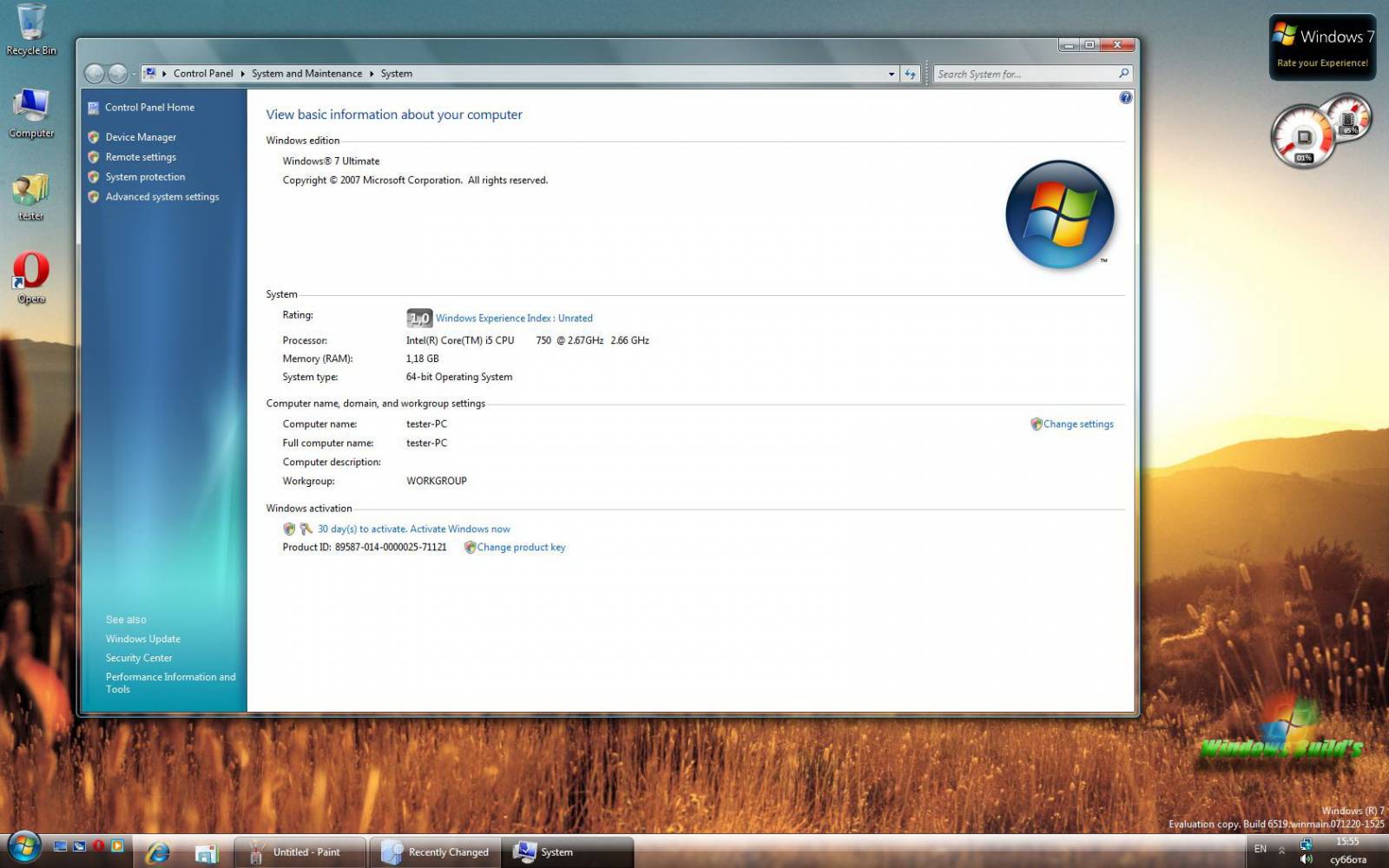Image resolution: width=1389 pixels, height=868 pixels.
Task: Open Windows Update under See also
Action: click(x=143, y=639)
